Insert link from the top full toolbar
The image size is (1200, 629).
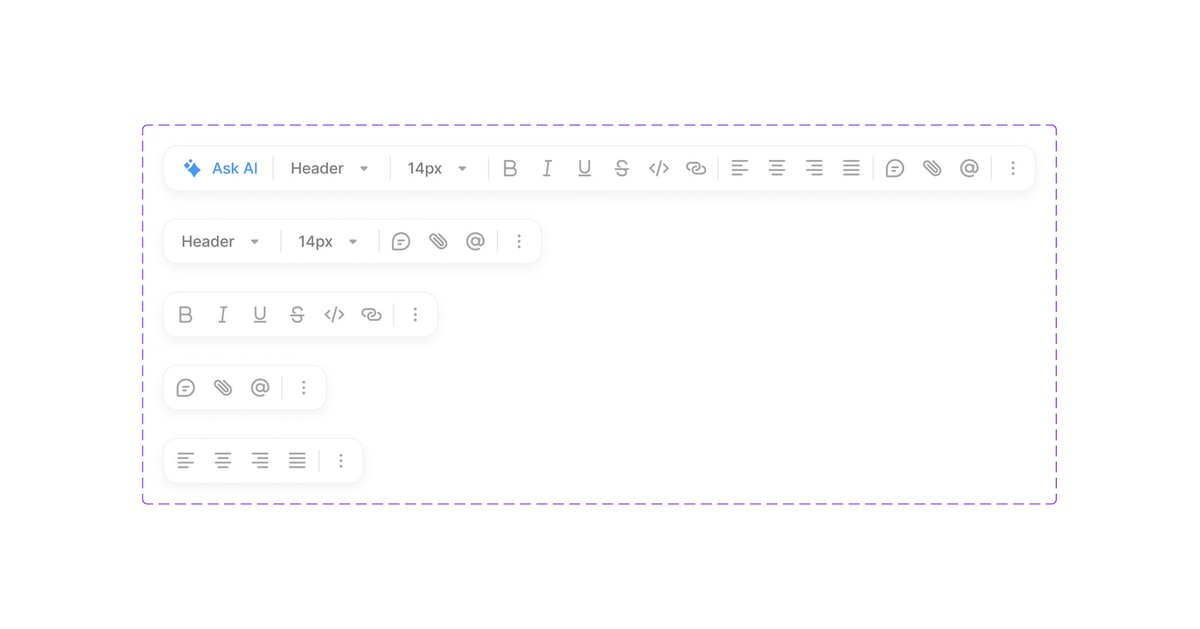(x=696, y=168)
